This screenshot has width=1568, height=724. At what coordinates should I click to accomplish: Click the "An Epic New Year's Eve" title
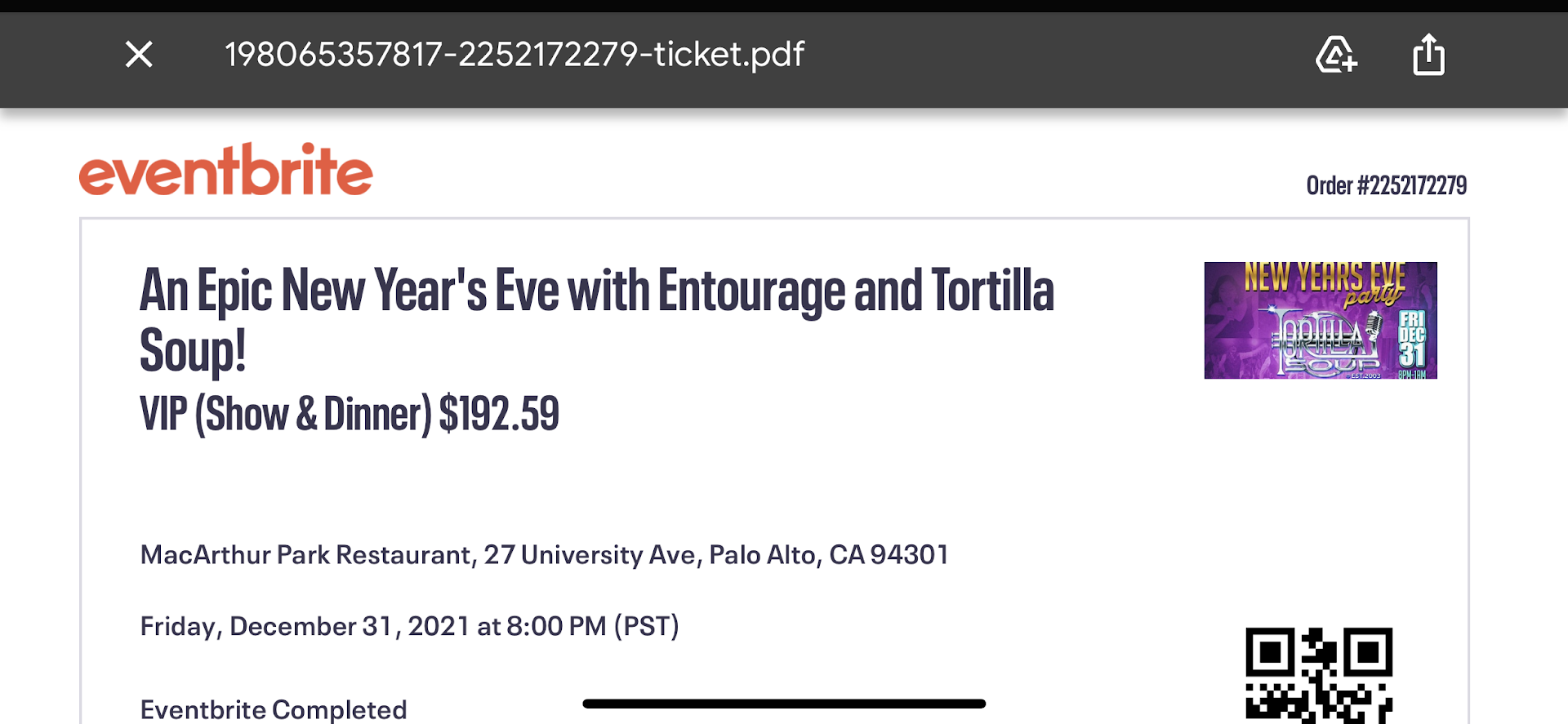tap(596, 291)
